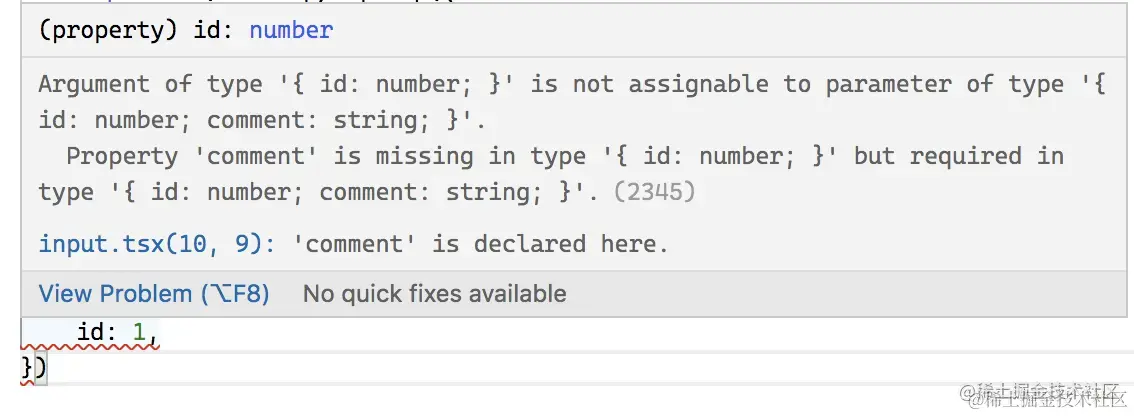The width and height of the screenshot is (1134, 416).
Task: Click the value 1 in the code line
Action: click(x=139, y=331)
